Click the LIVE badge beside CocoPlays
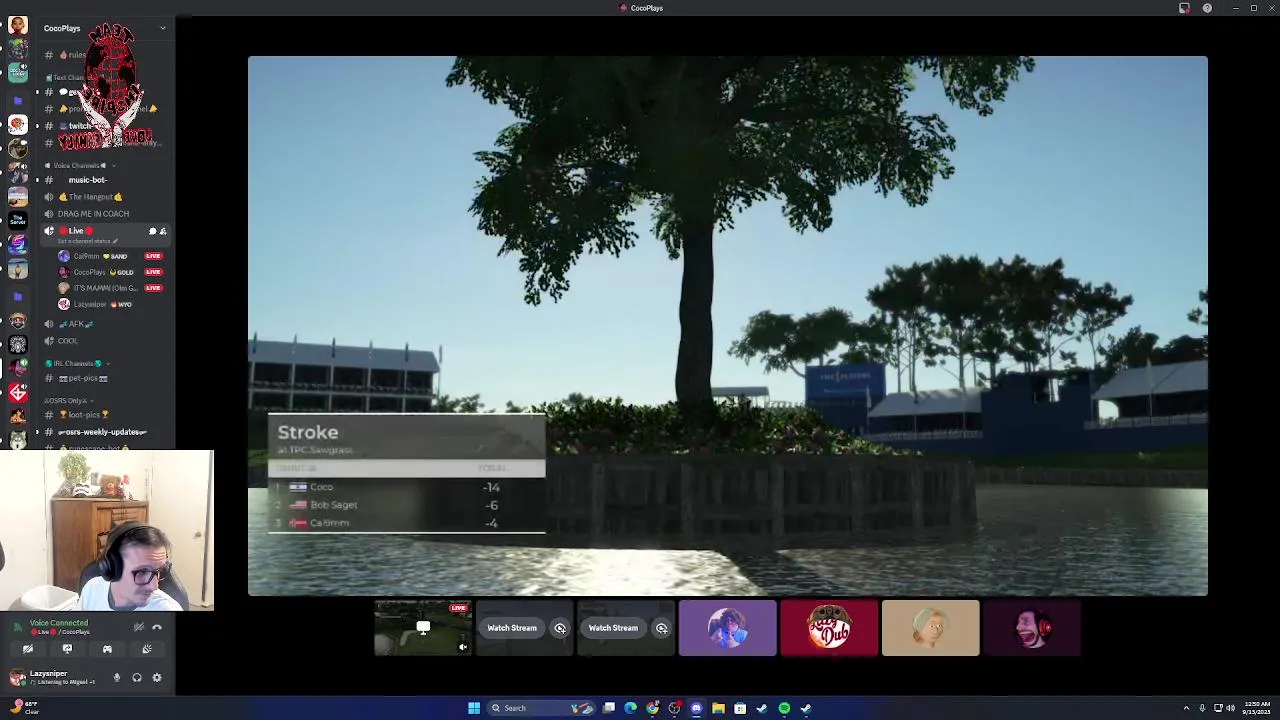1280x720 pixels. (x=153, y=272)
